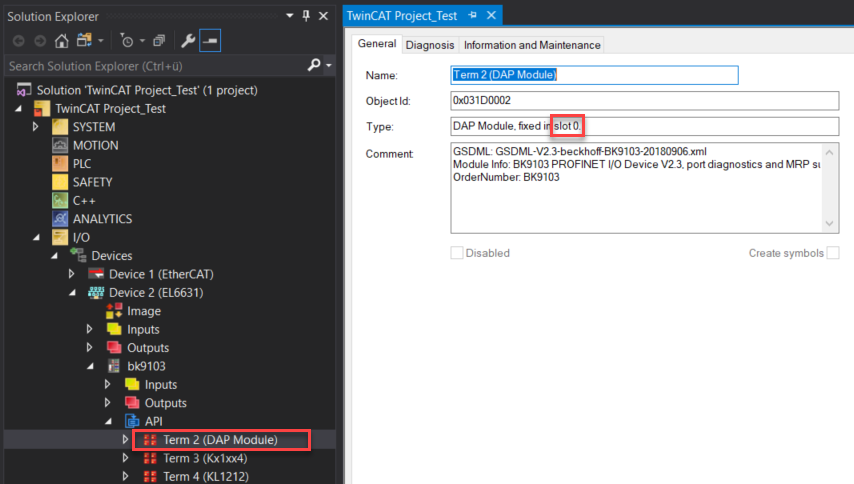Toggle the Disabled checkbox
The image size is (854, 484).
pyautogui.click(x=457, y=253)
